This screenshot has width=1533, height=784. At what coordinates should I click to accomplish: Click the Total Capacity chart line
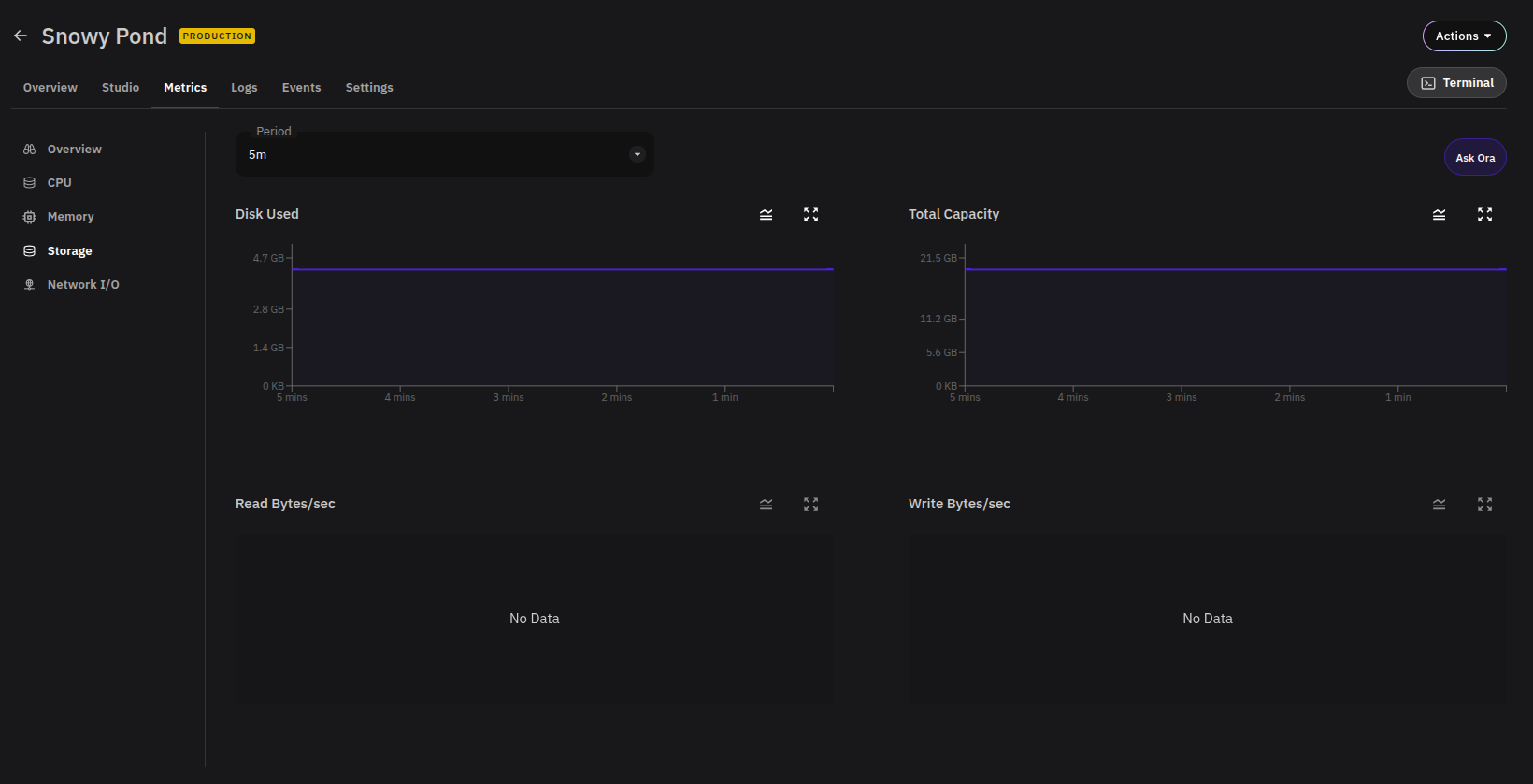pos(1236,269)
